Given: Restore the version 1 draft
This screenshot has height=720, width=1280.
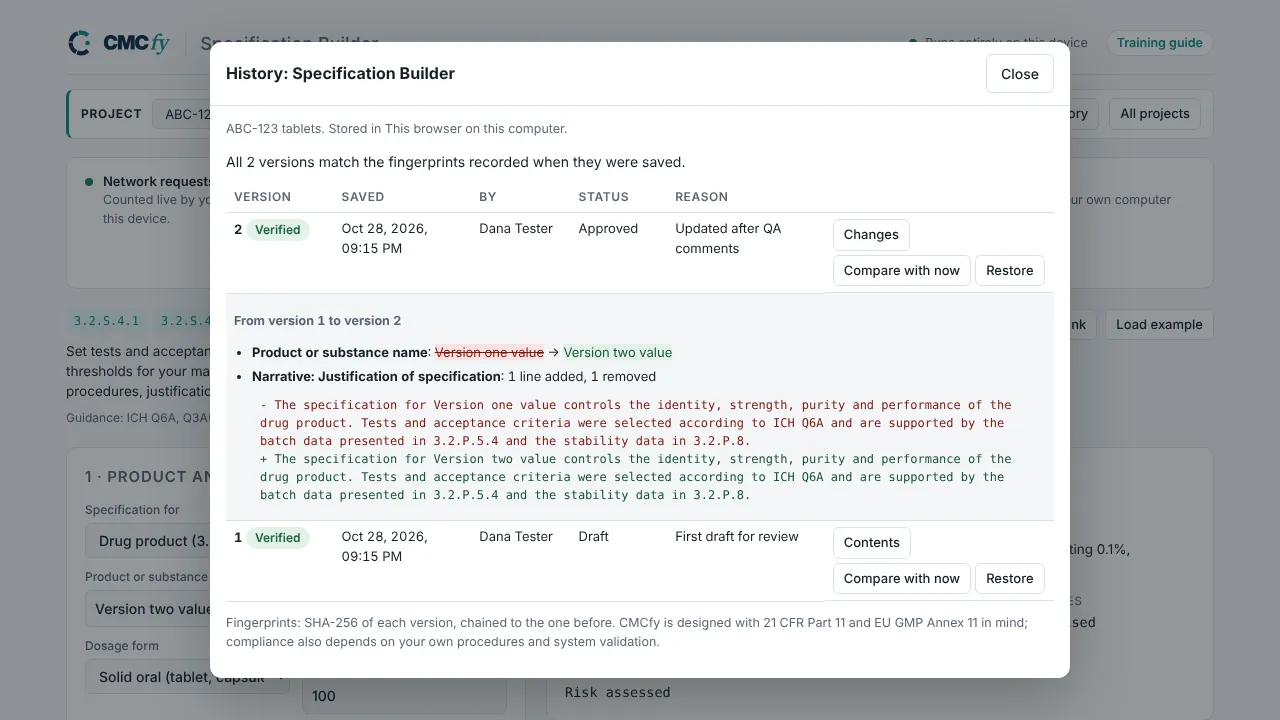Looking at the screenshot, I should coord(1009,578).
